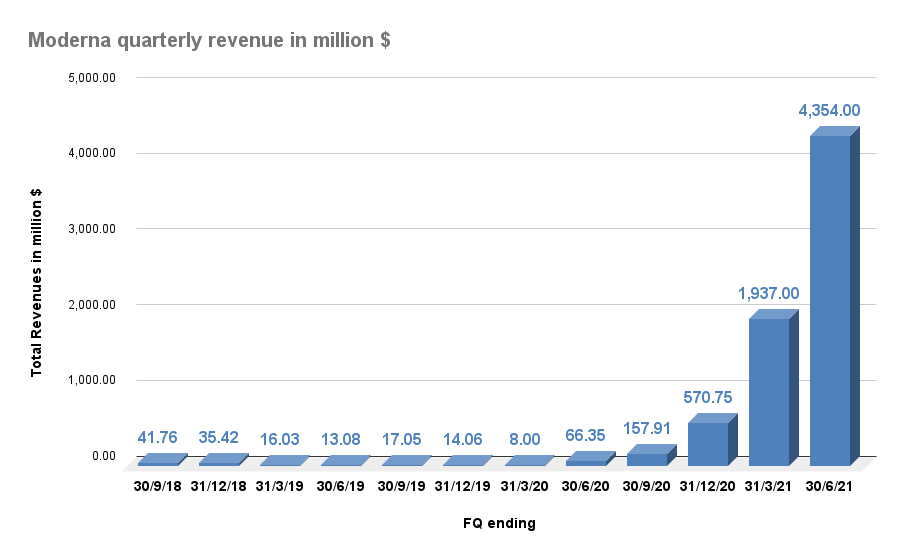Select the 'FQ ending' horizontal axis title
The width and height of the screenshot is (904, 559).
(498, 523)
